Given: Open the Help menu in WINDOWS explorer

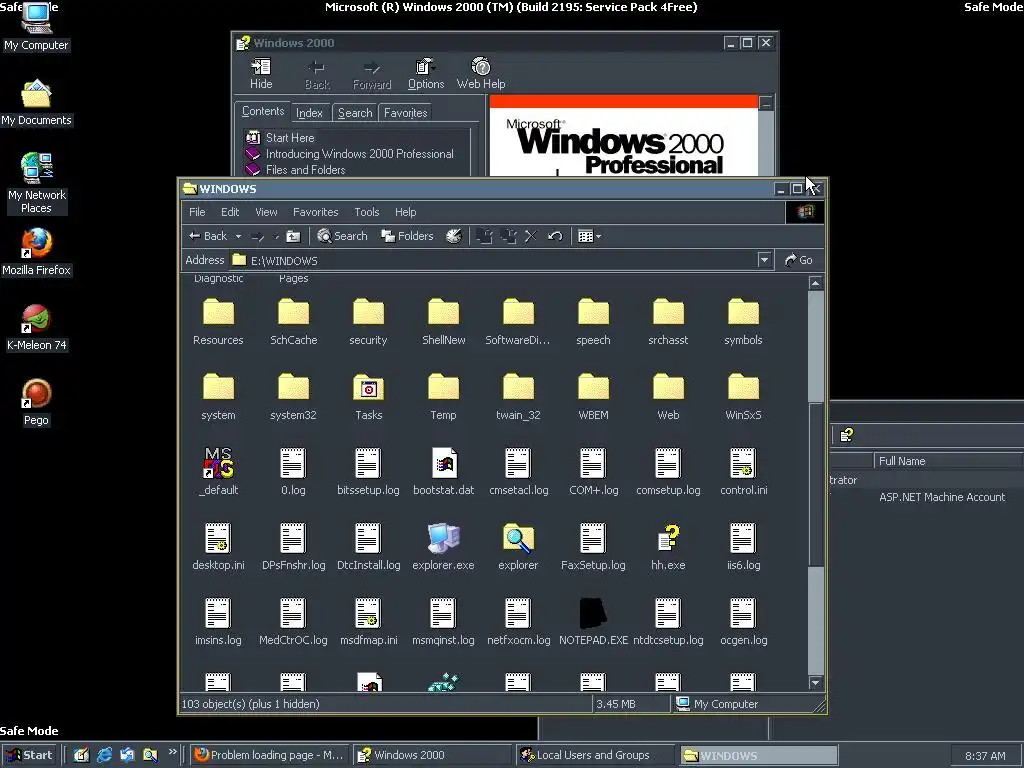Looking at the screenshot, I should click(406, 212).
